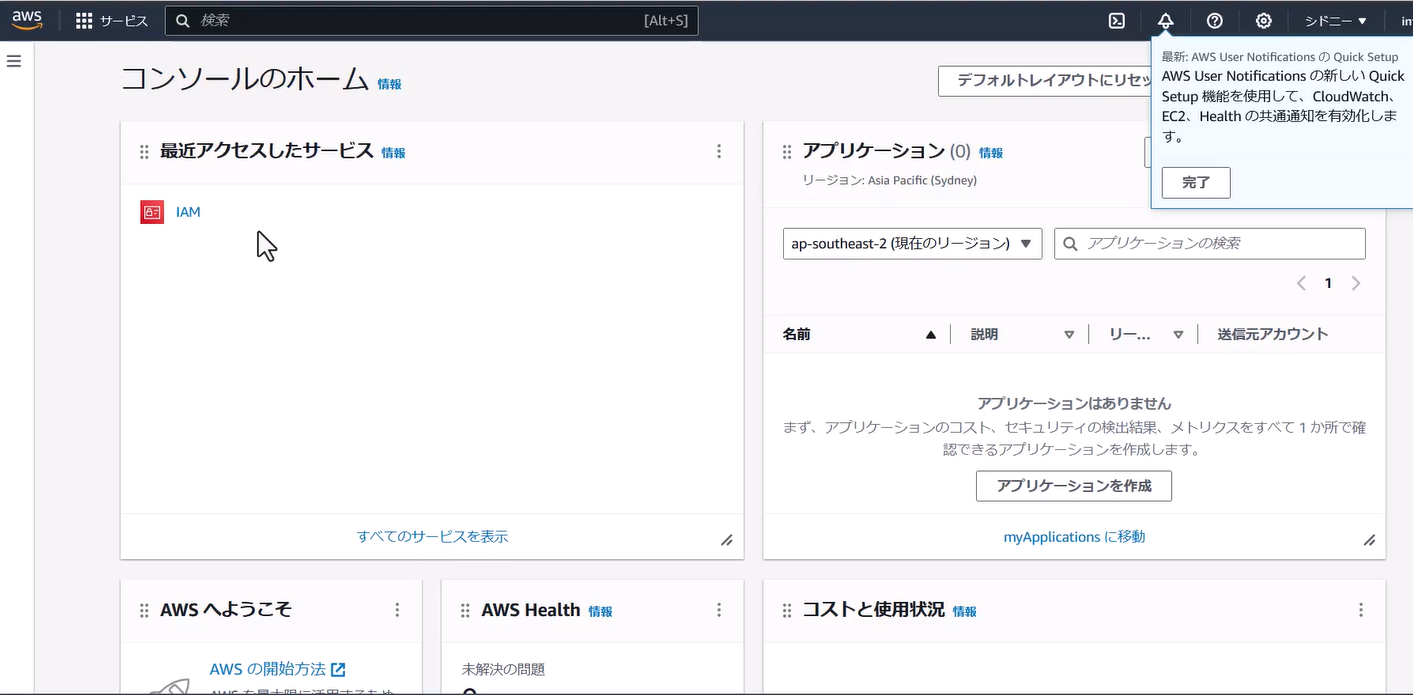Click 情報 link next to AWS Health
Image resolution: width=1413 pixels, height=695 pixels.
tap(600, 611)
